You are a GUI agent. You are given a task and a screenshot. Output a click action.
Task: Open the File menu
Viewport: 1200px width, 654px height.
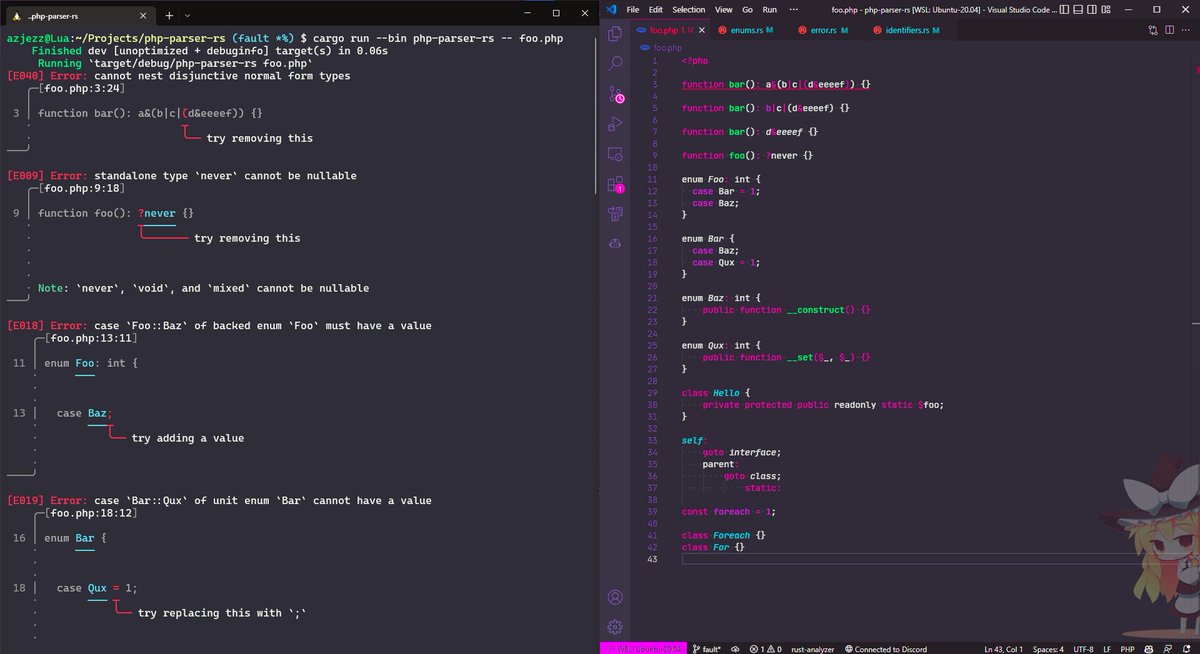[633, 9]
